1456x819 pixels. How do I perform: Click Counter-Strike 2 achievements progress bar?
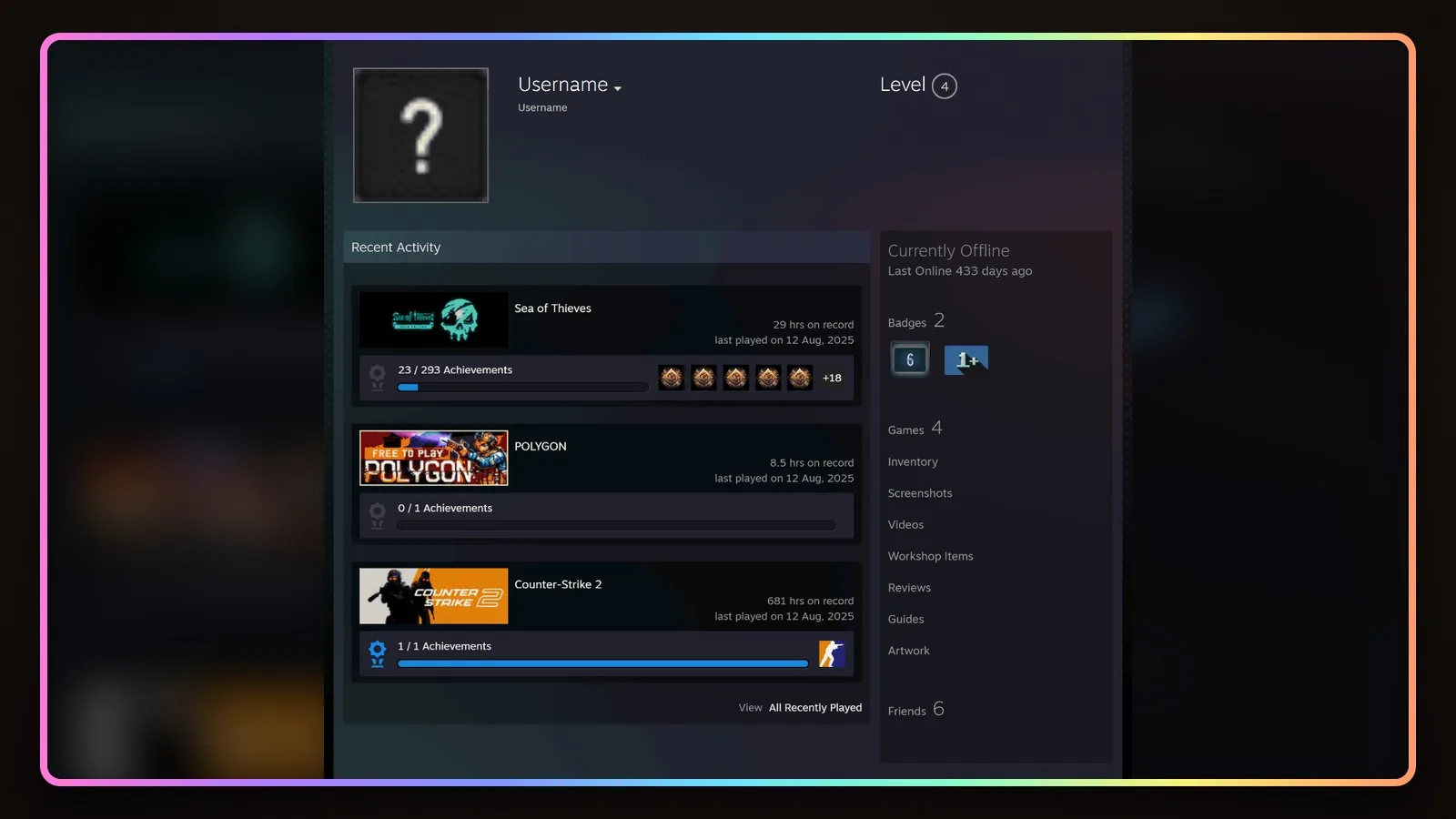pos(602,664)
